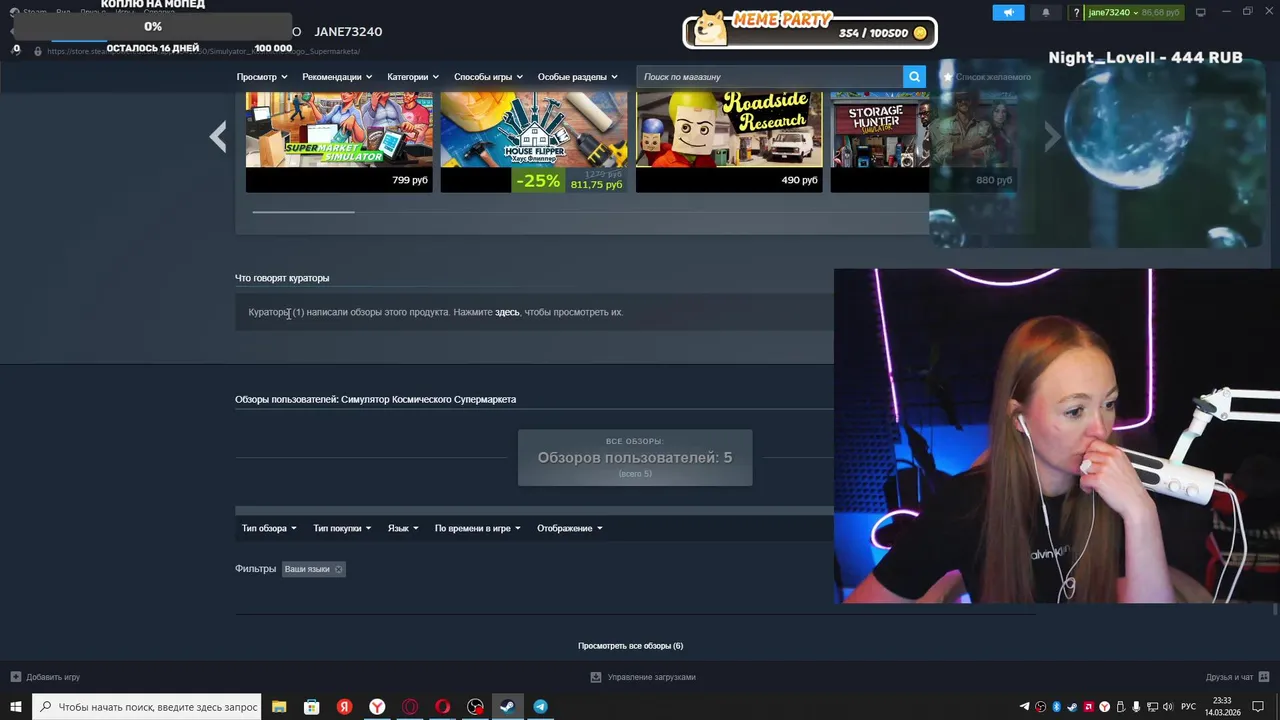Screen dimensions: 1280x720
Task: Open Yandex Browser from the taskbar
Action: [x=377, y=707]
